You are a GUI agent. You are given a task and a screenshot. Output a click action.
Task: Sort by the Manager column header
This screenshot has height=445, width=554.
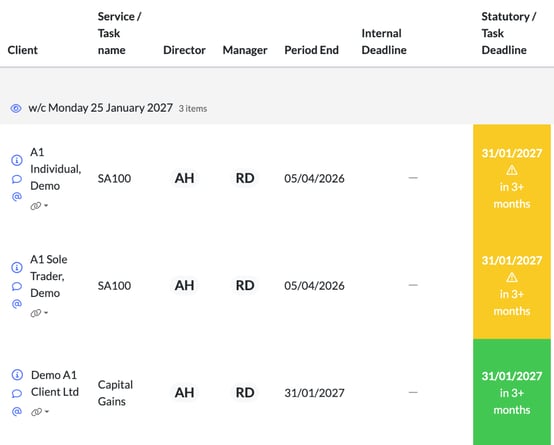coord(245,50)
